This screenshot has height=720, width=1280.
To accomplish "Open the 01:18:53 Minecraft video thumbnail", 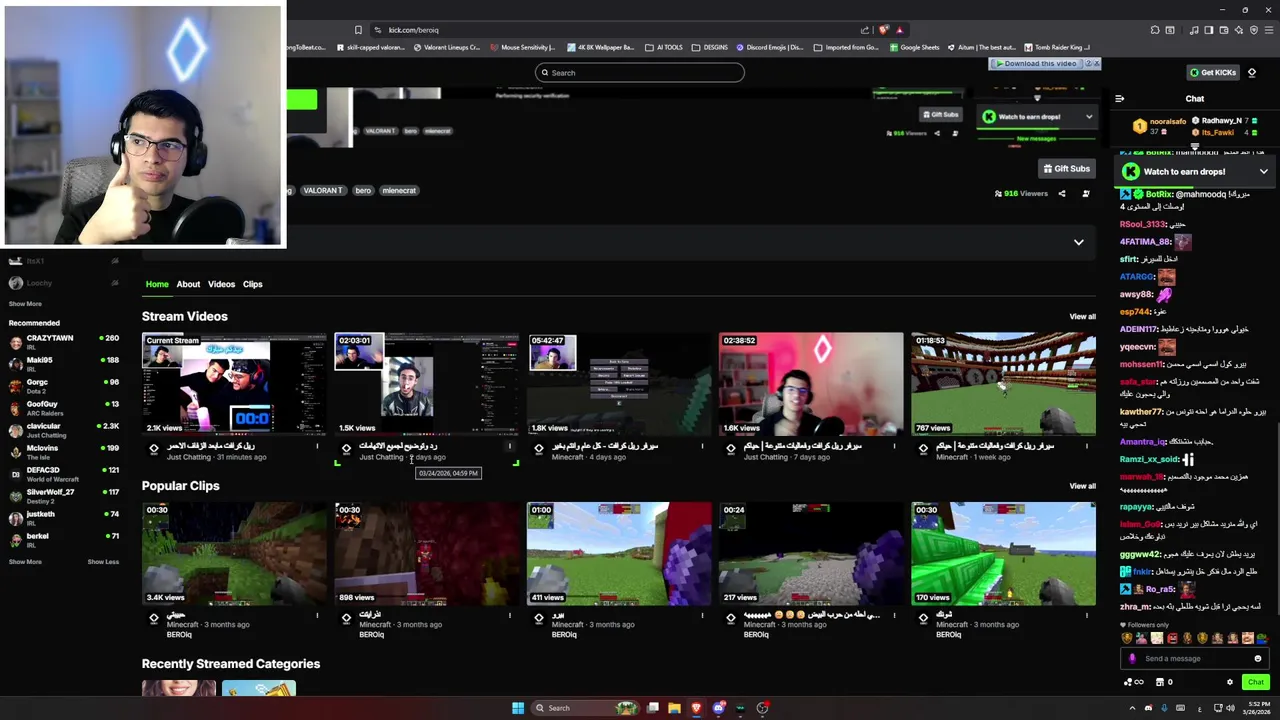I will [x=1003, y=384].
